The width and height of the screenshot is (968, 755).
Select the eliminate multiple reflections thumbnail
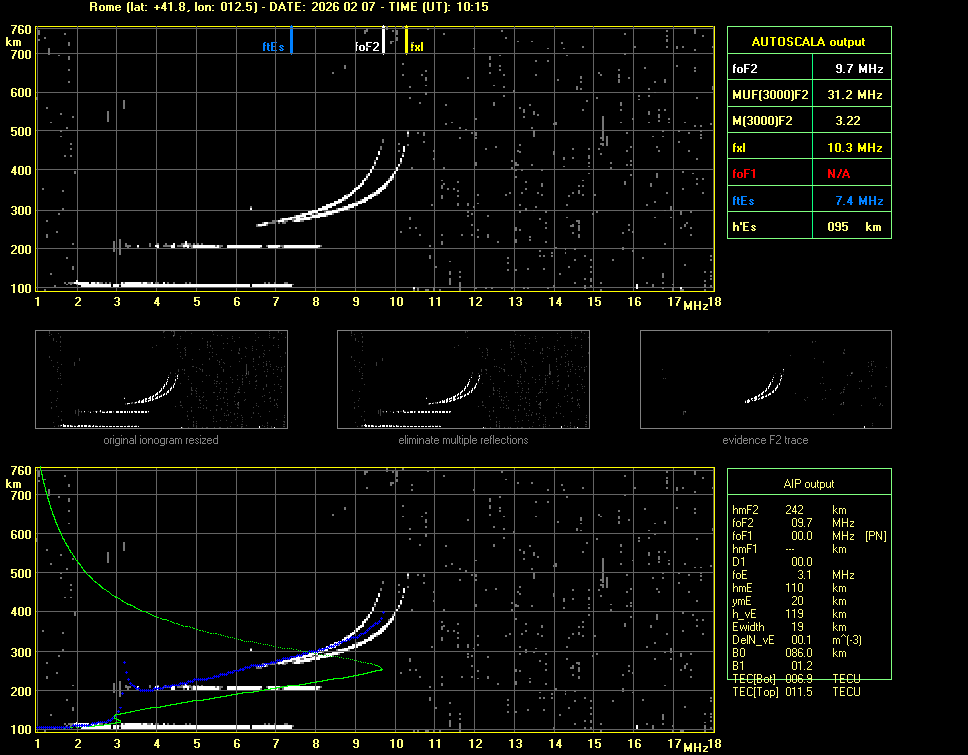point(463,381)
